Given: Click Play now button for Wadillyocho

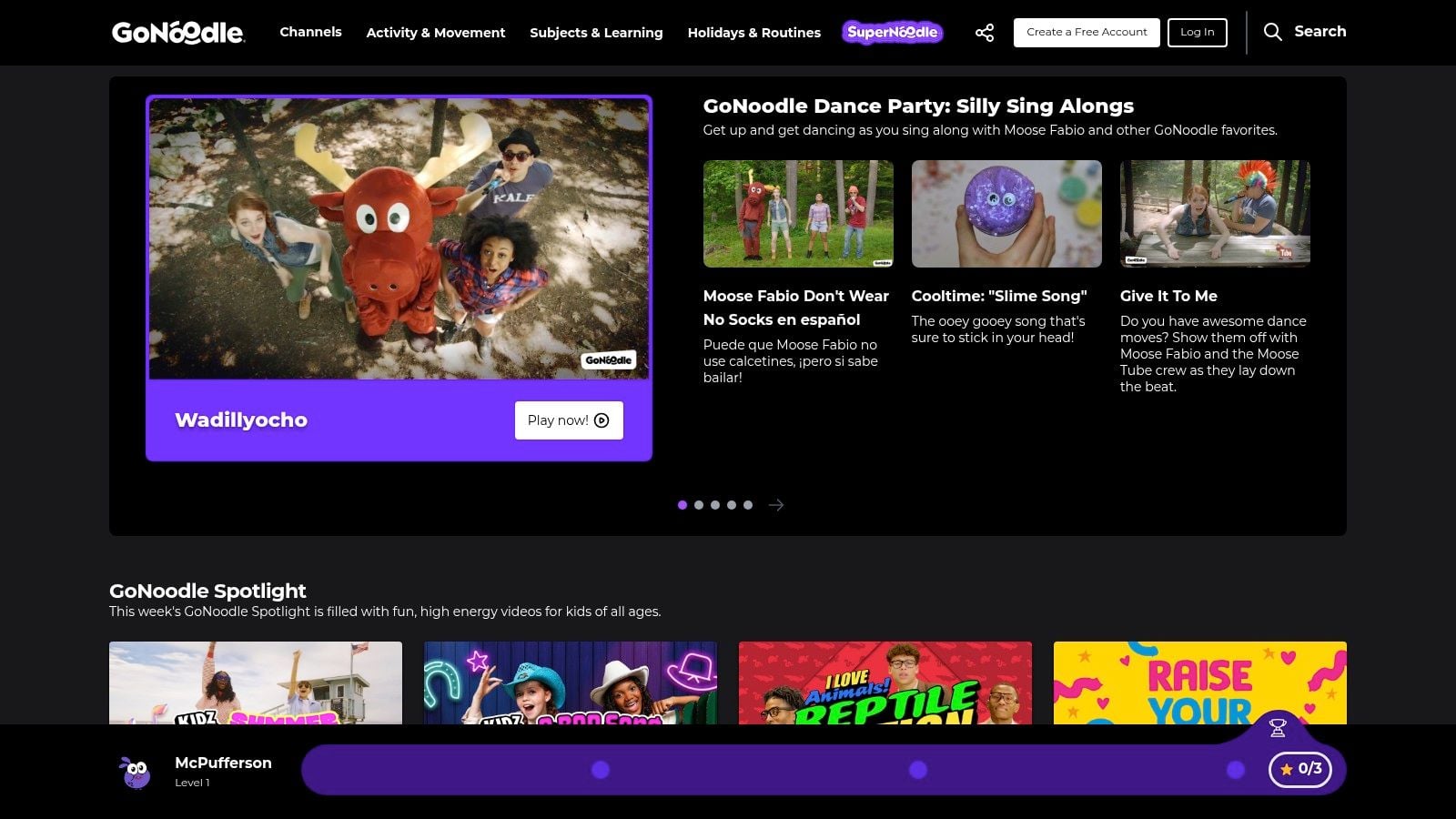Looking at the screenshot, I should click(x=569, y=420).
